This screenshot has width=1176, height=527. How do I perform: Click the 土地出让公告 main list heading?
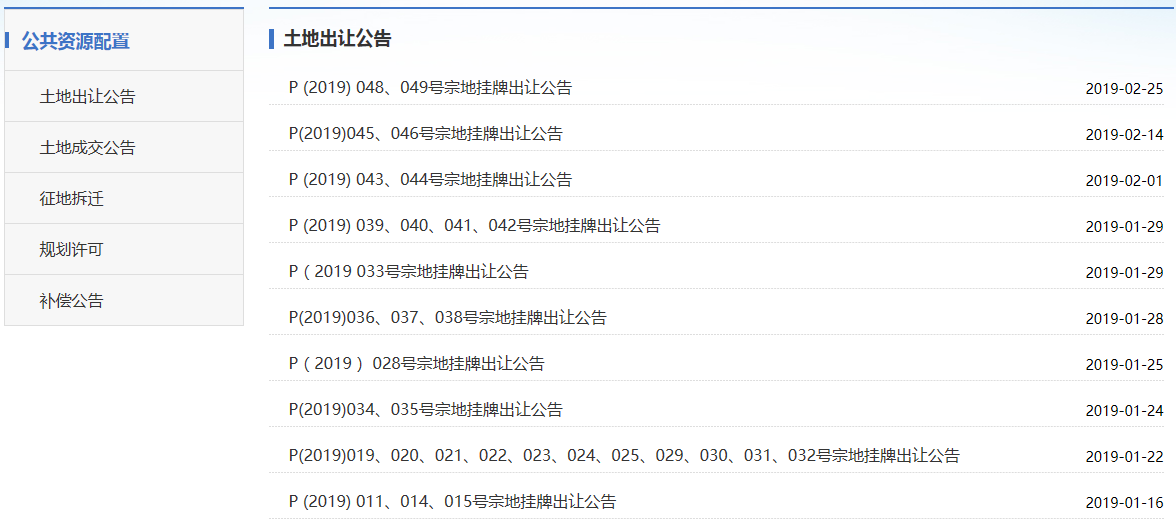pyautogui.click(x=337, y=39)
